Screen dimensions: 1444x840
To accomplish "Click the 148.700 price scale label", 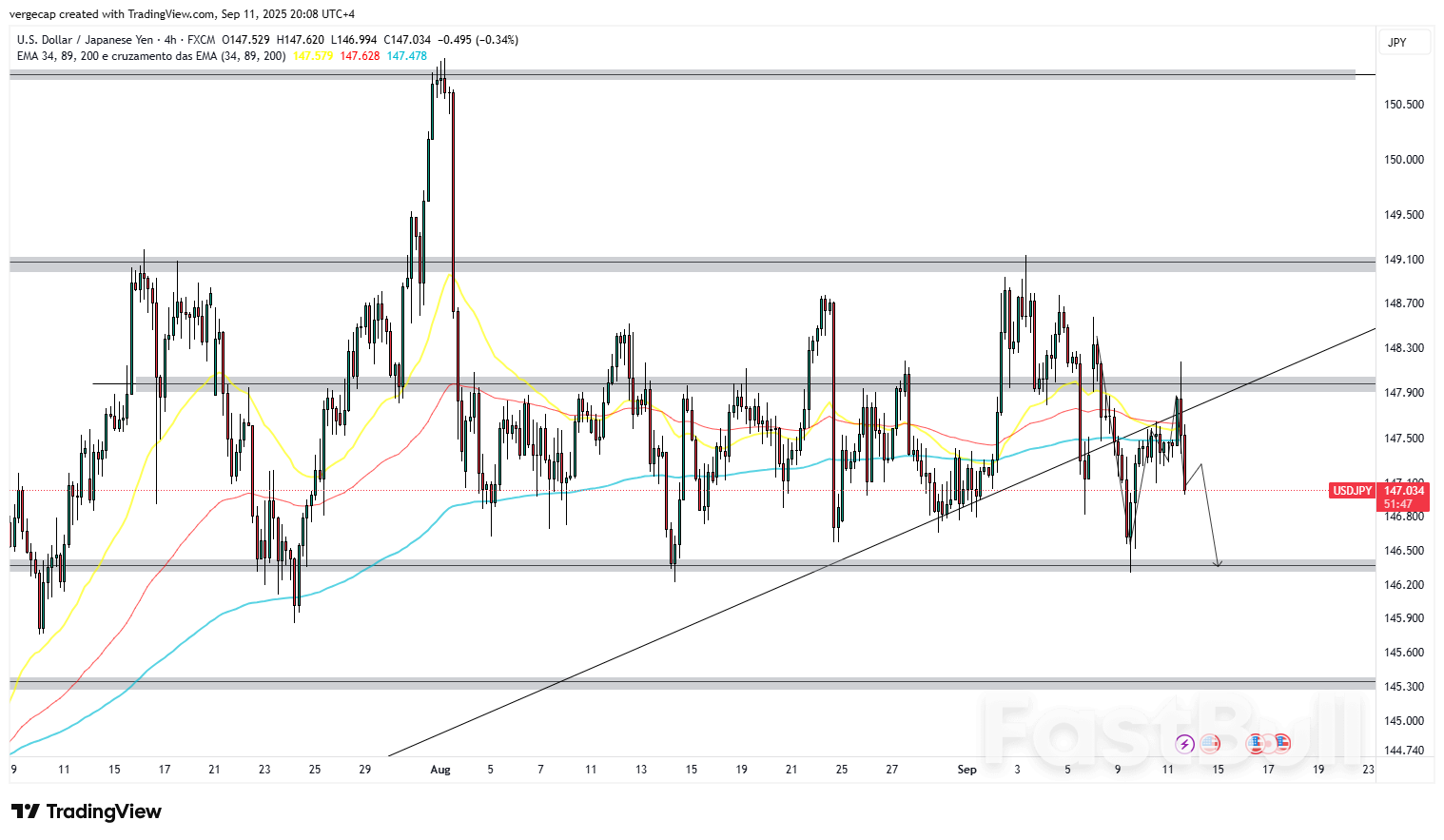I will coord(1404,303).
